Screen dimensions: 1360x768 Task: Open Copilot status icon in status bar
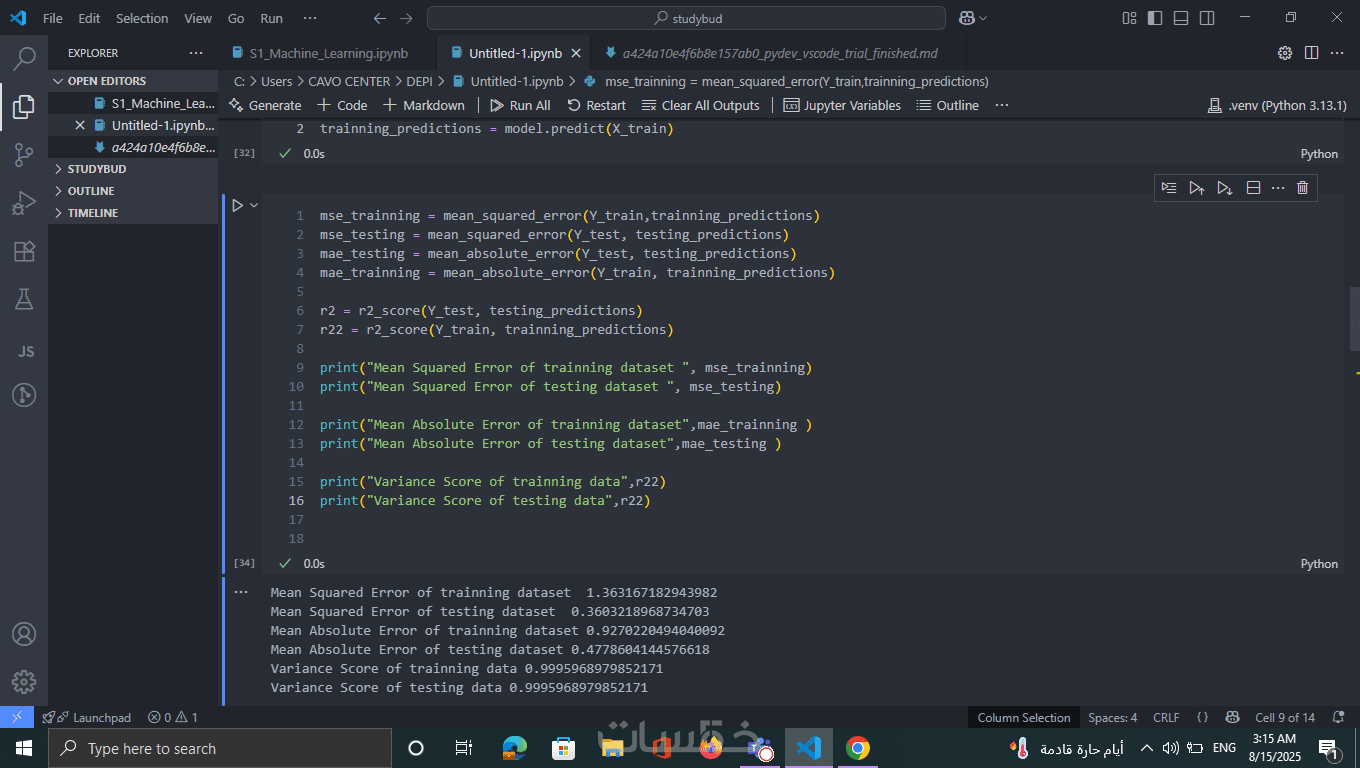1234,717
